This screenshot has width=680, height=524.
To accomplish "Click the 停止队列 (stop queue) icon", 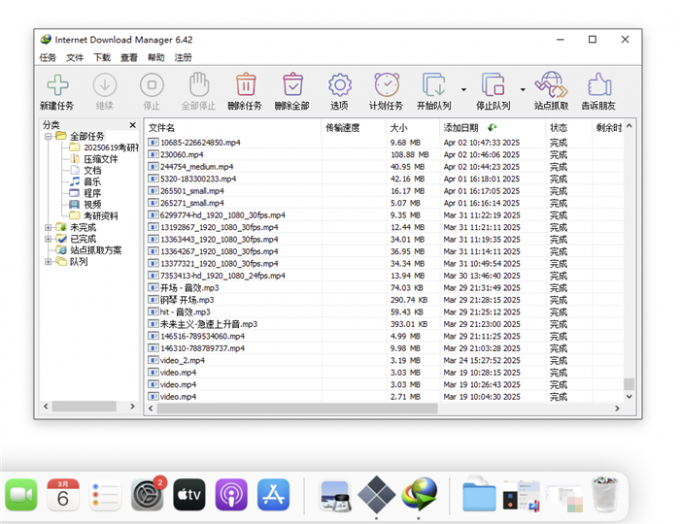I will click(493, 85).
